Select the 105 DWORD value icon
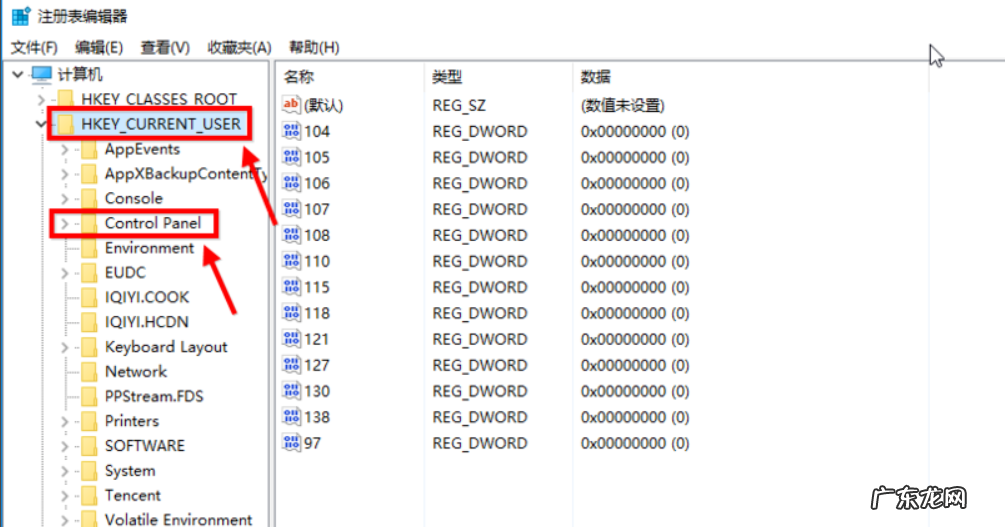This screenshot has height=527, width=1005. coord(291,156)
